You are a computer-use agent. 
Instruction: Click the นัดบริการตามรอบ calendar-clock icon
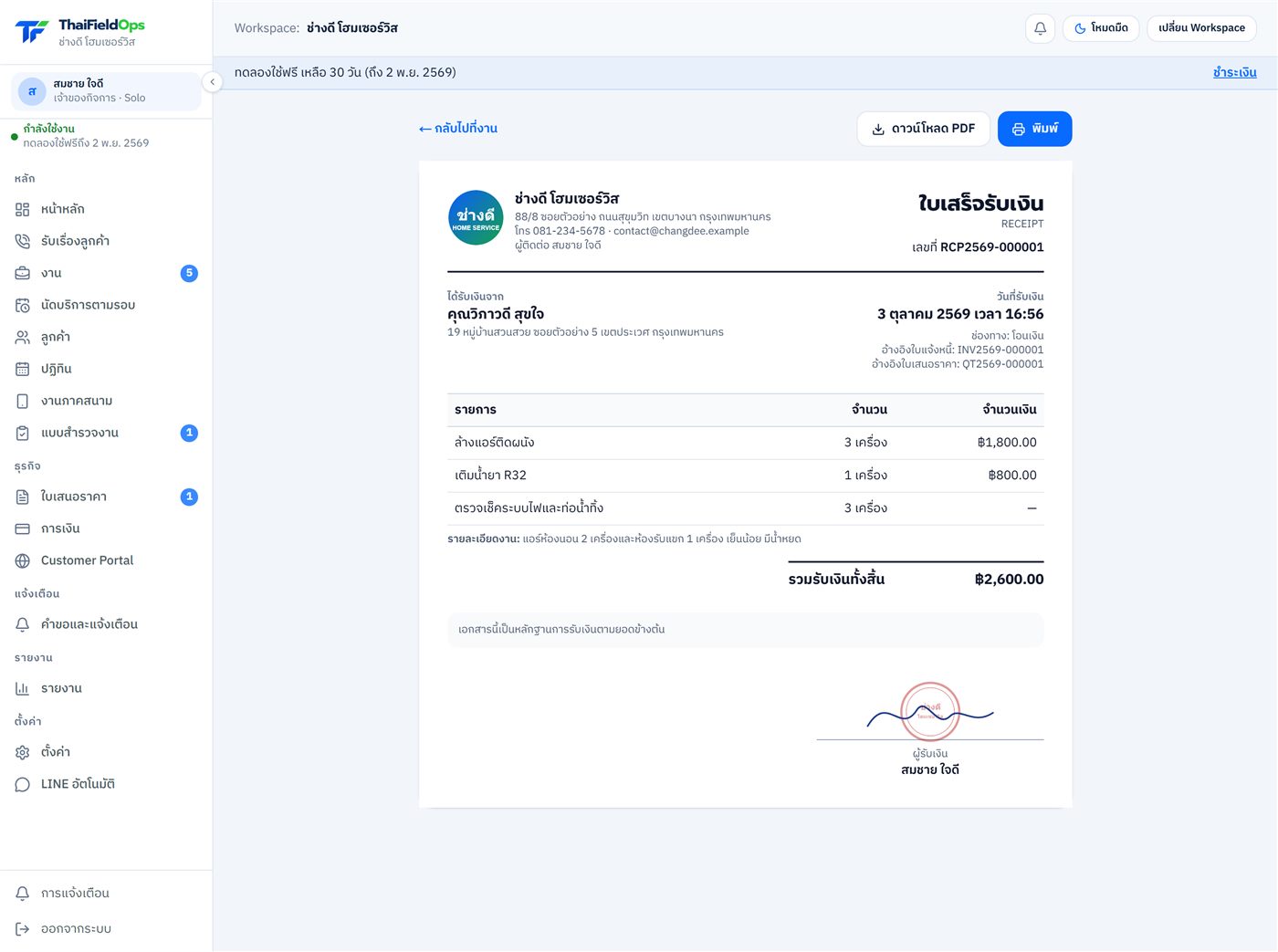(x=23, y=305)
